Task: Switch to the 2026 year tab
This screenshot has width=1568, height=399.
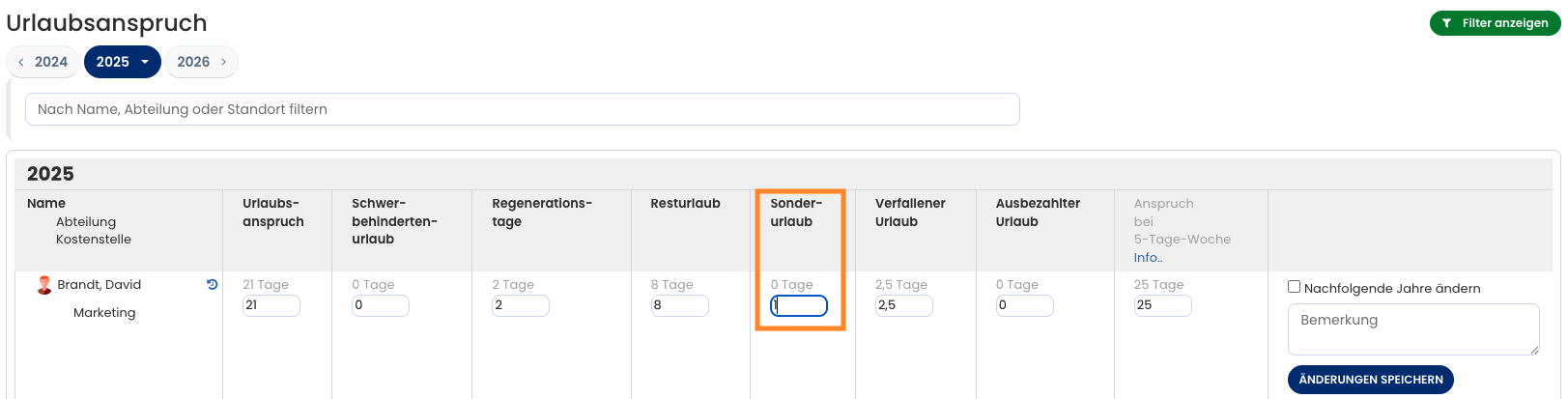Action: [193, 62]
